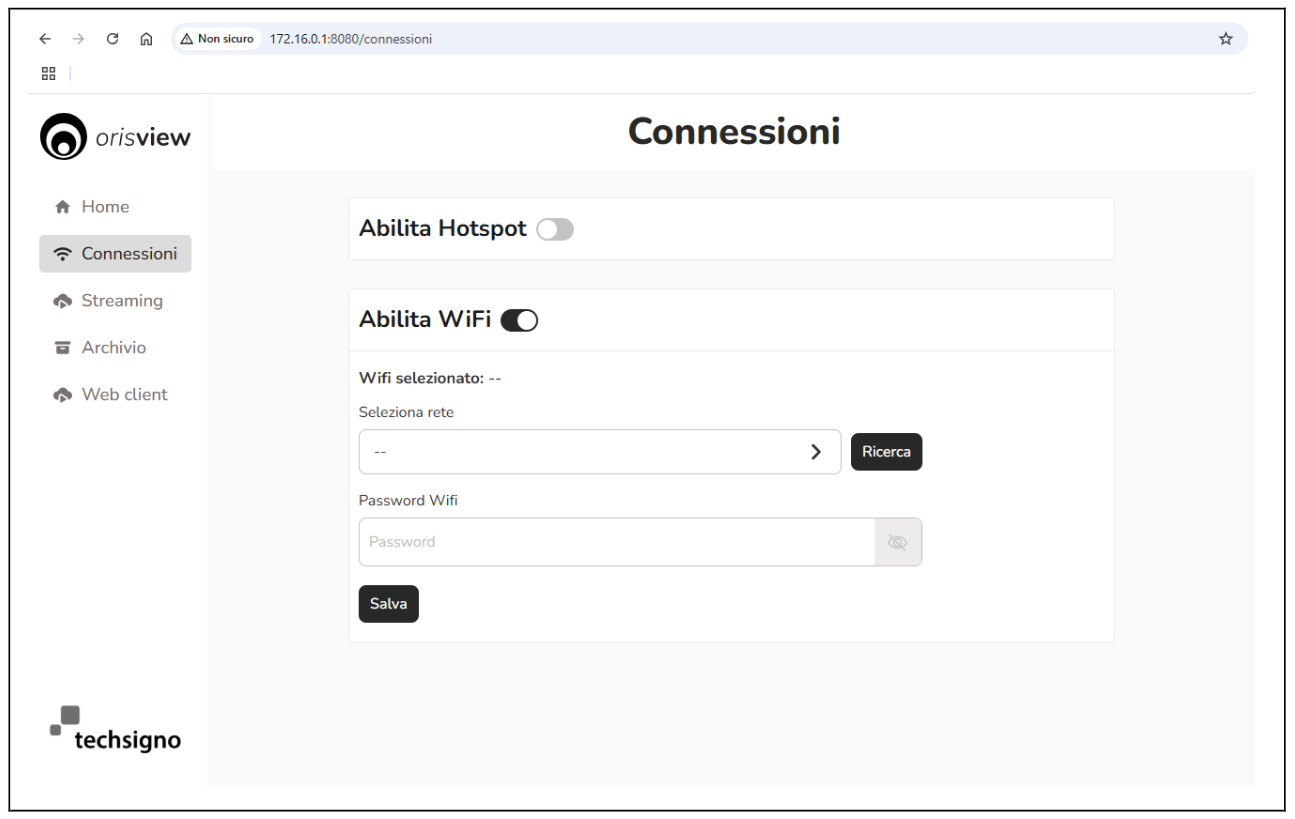Select the Web client upload-cloud icon
This screenshot has width=1295, height=819.
pos(62,394)
